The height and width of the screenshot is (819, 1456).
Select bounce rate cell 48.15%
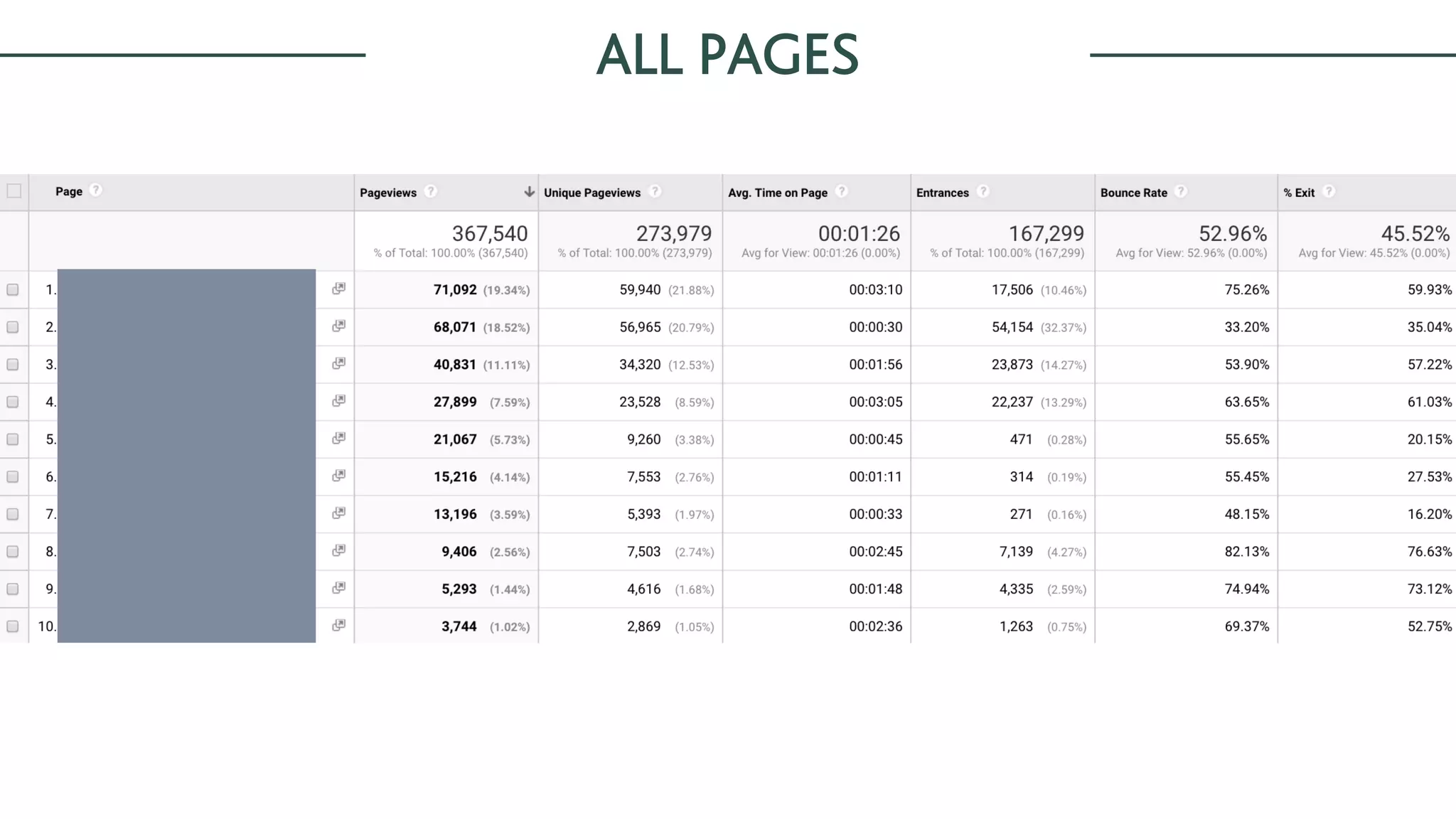pos(1247,514)
